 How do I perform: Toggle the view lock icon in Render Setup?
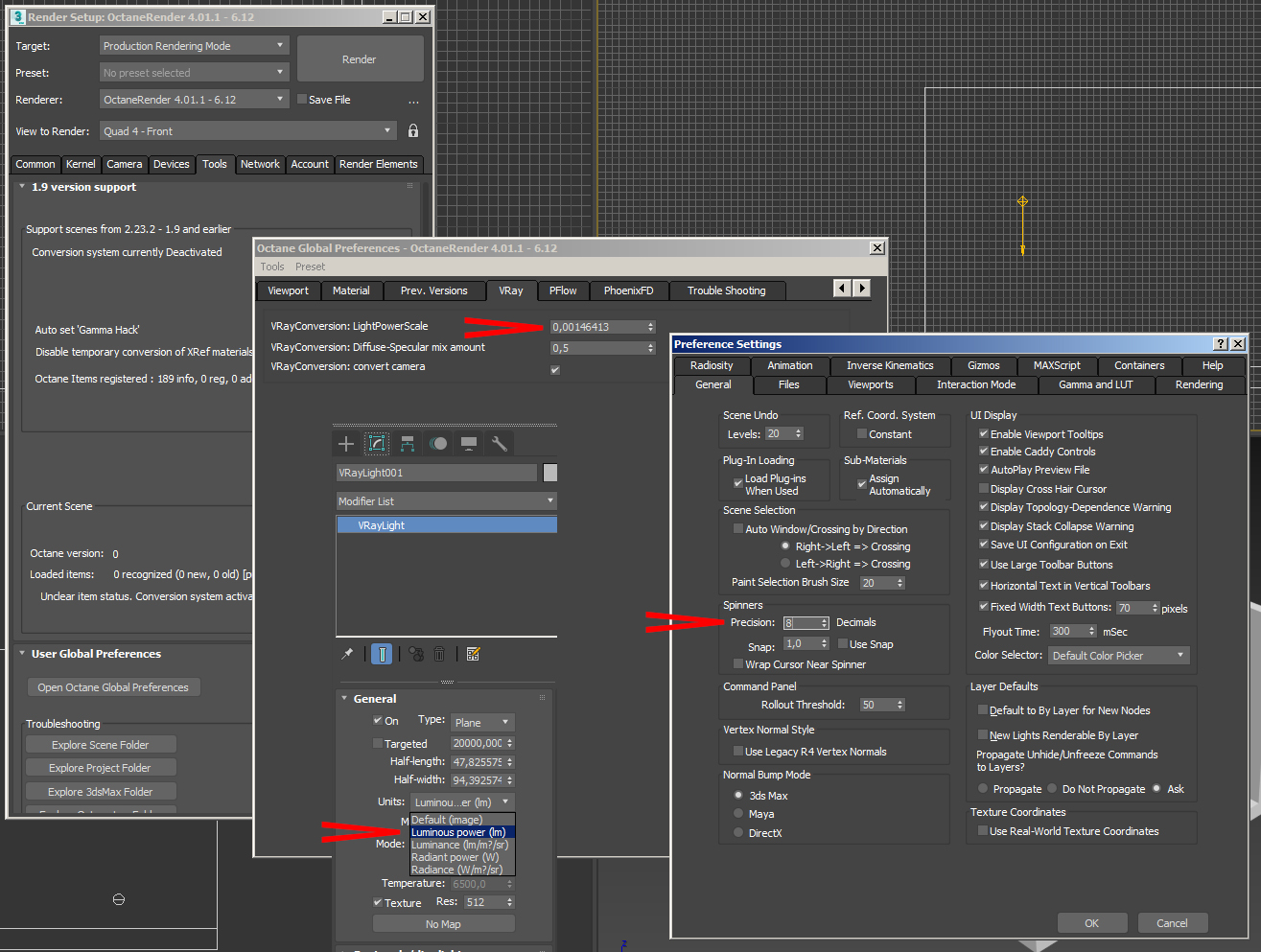coord(413,130)
